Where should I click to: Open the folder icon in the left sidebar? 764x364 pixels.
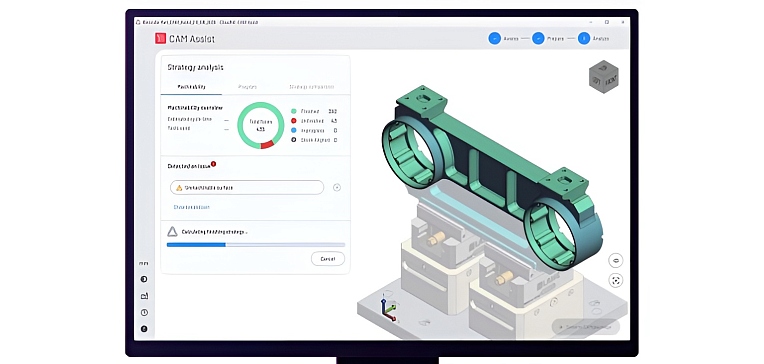tap(144, 296)
